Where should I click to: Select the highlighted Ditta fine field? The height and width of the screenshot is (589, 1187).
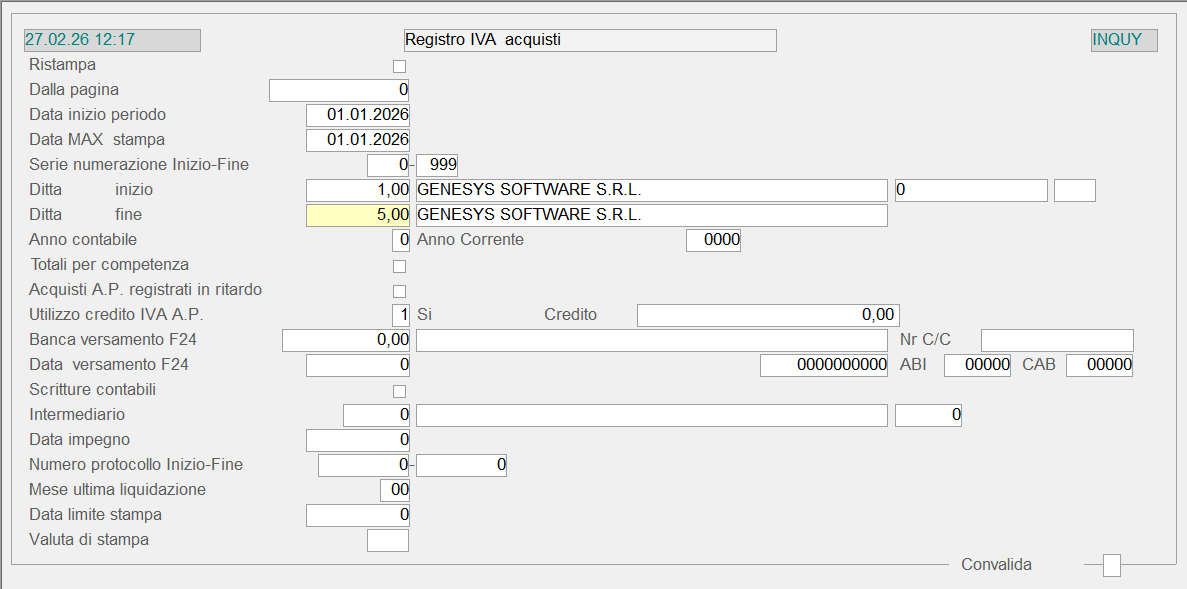(x=358, y=215)
